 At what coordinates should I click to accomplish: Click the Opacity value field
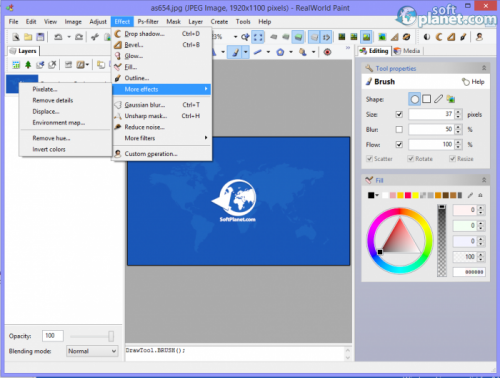53,336
